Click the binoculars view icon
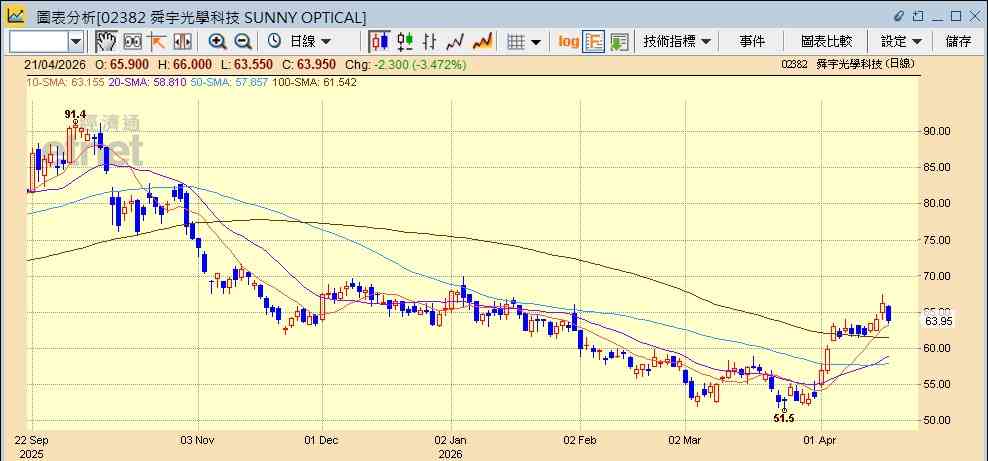Viewport: 988px width, 461px height. coord(132,42)
